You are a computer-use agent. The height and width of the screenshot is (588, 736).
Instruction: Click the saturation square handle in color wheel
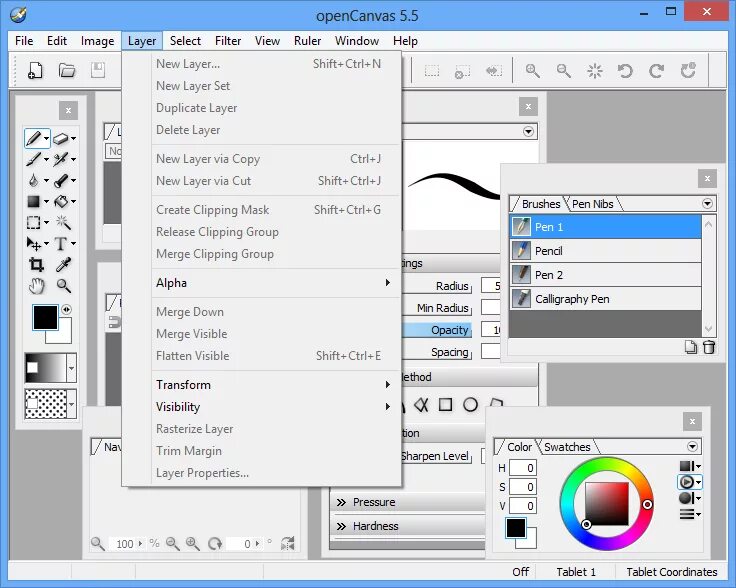586,524
